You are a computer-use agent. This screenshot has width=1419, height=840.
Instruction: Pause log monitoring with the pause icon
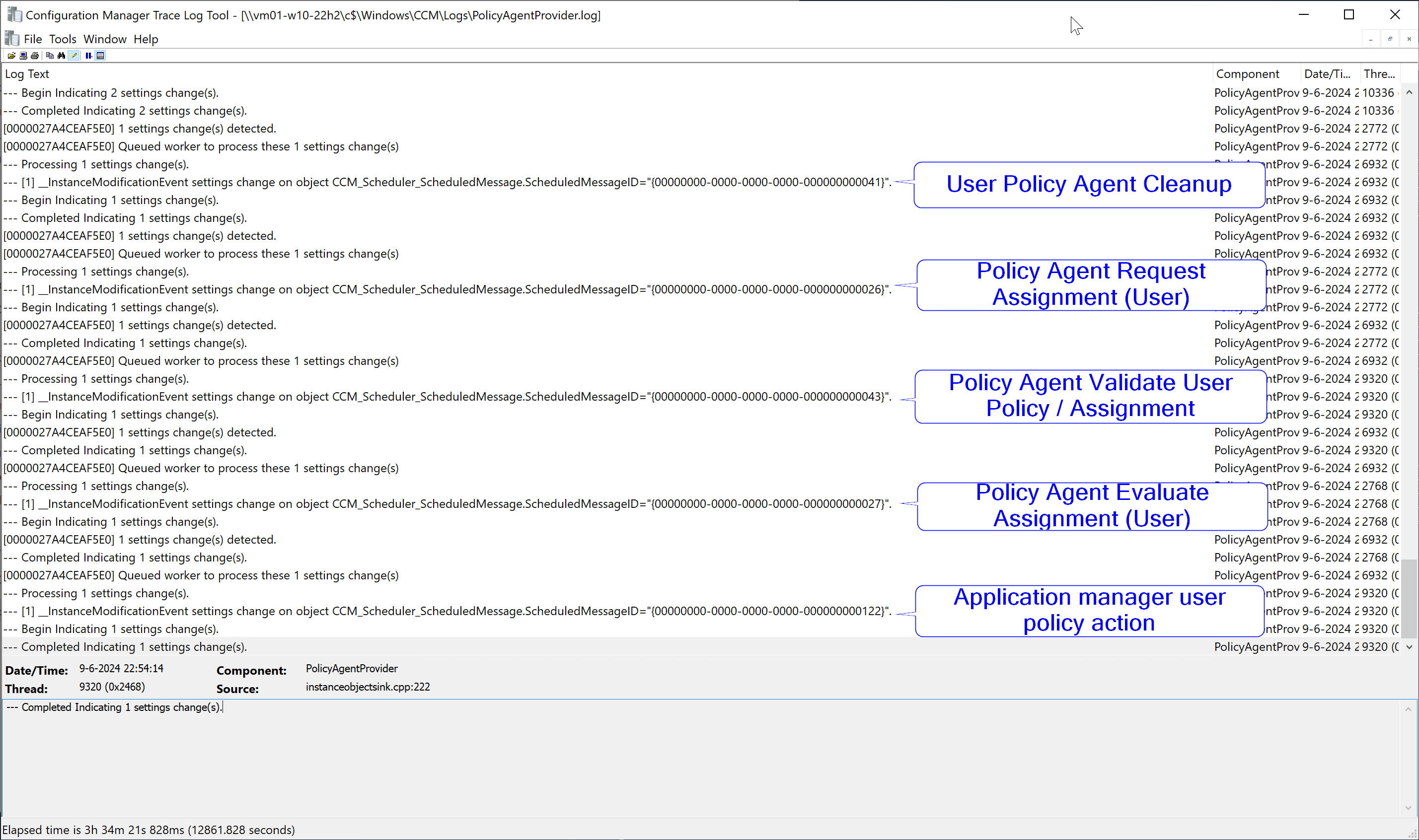coord(88,56)
